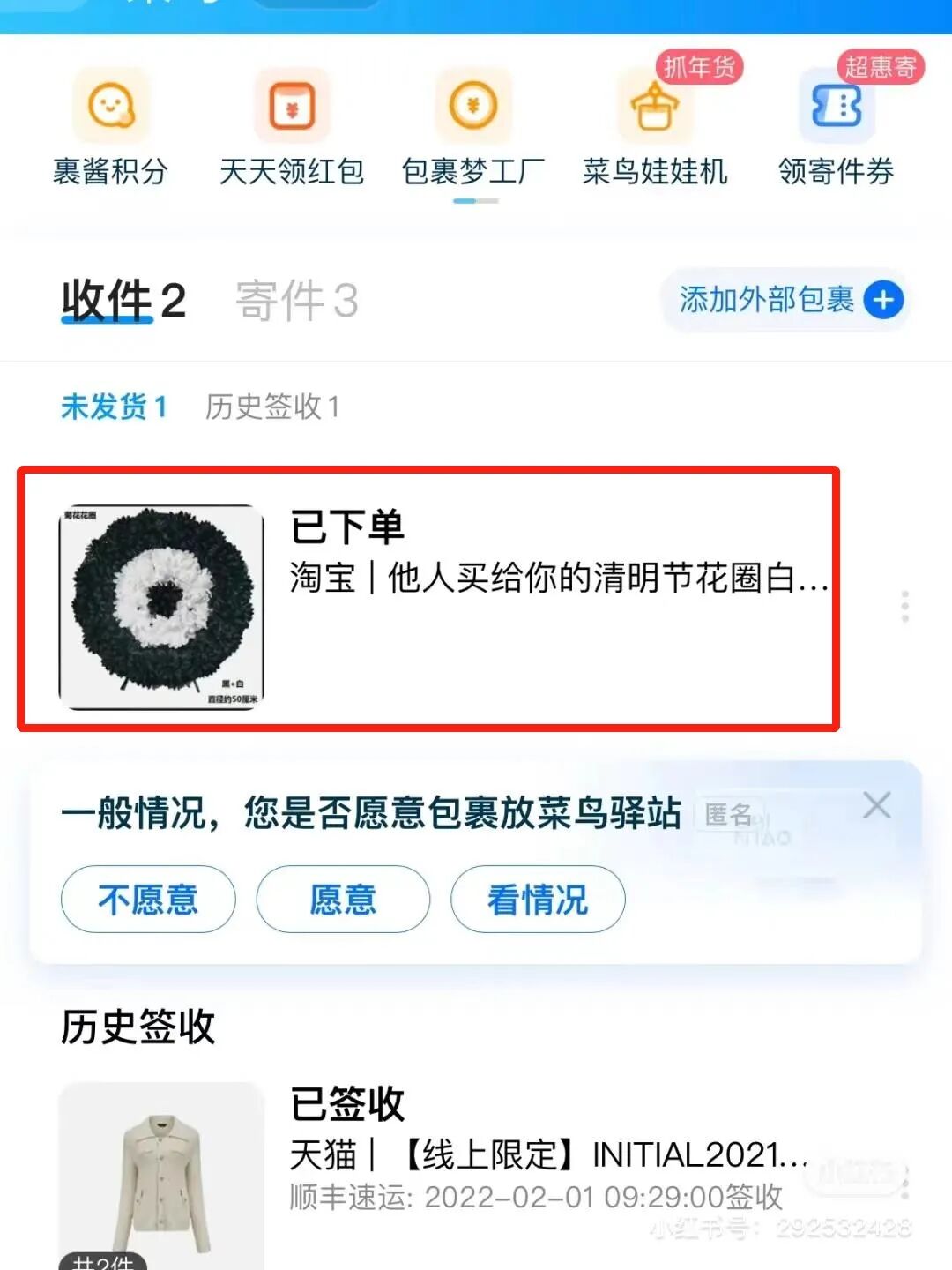Viewport: 952px width, 1270px height.
Task: Open the 裹酱积分 smiley icon
Action: 111,106
